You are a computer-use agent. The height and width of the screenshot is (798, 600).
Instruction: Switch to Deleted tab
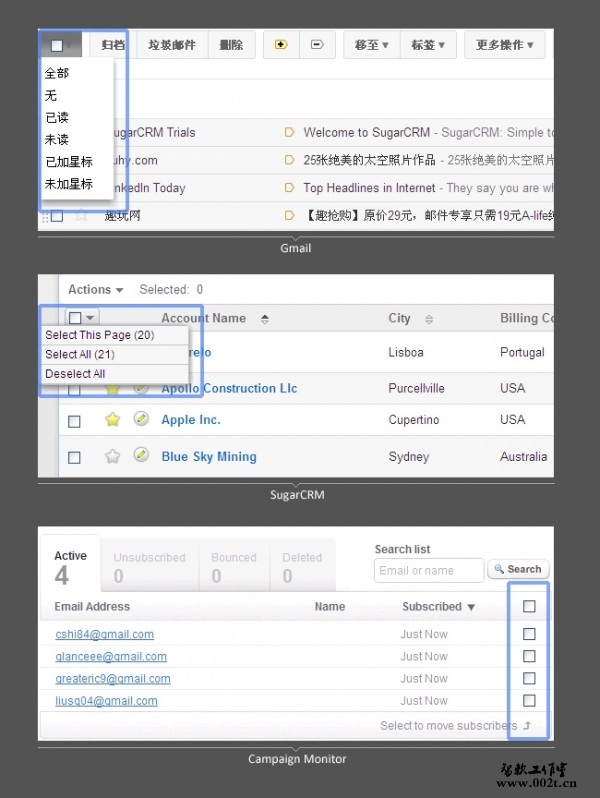302,566
